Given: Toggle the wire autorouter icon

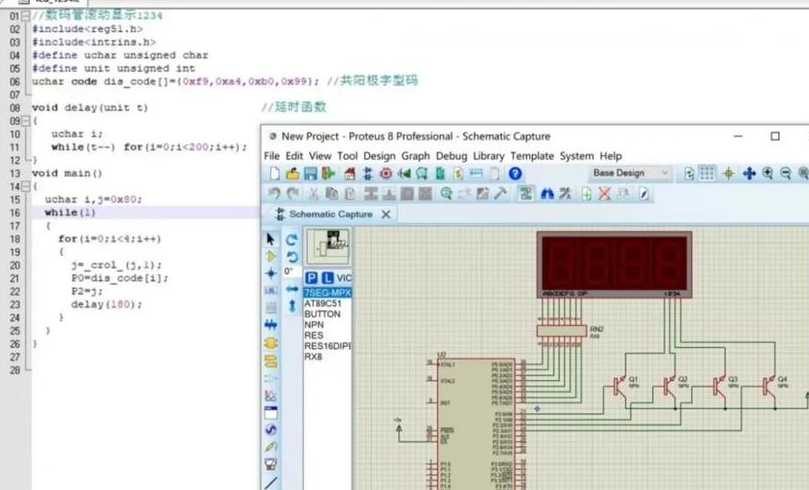Looking at the screenshot, I should pyautogui.click(x=526, y=194).
